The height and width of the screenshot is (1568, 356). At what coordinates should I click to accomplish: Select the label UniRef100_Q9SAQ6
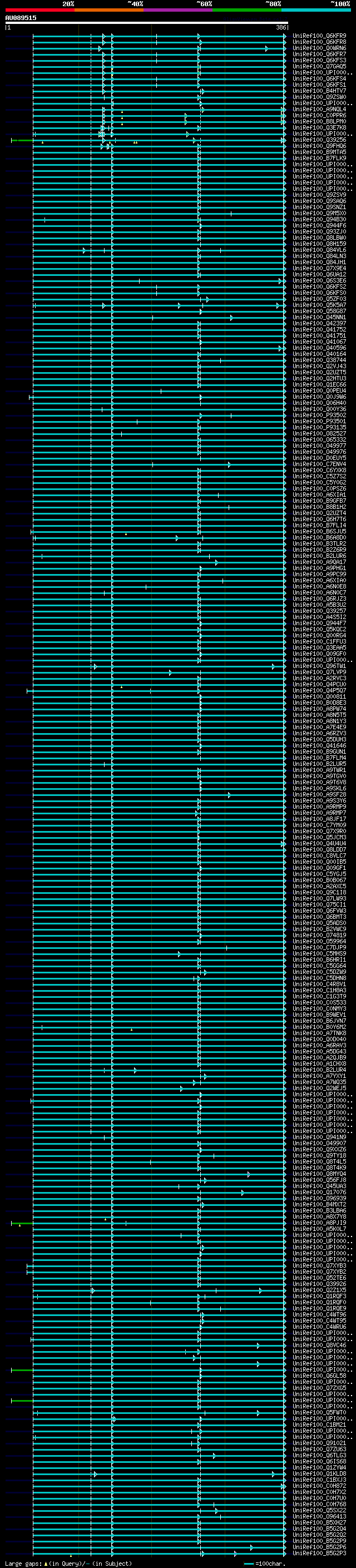click(x=319, y=201)
